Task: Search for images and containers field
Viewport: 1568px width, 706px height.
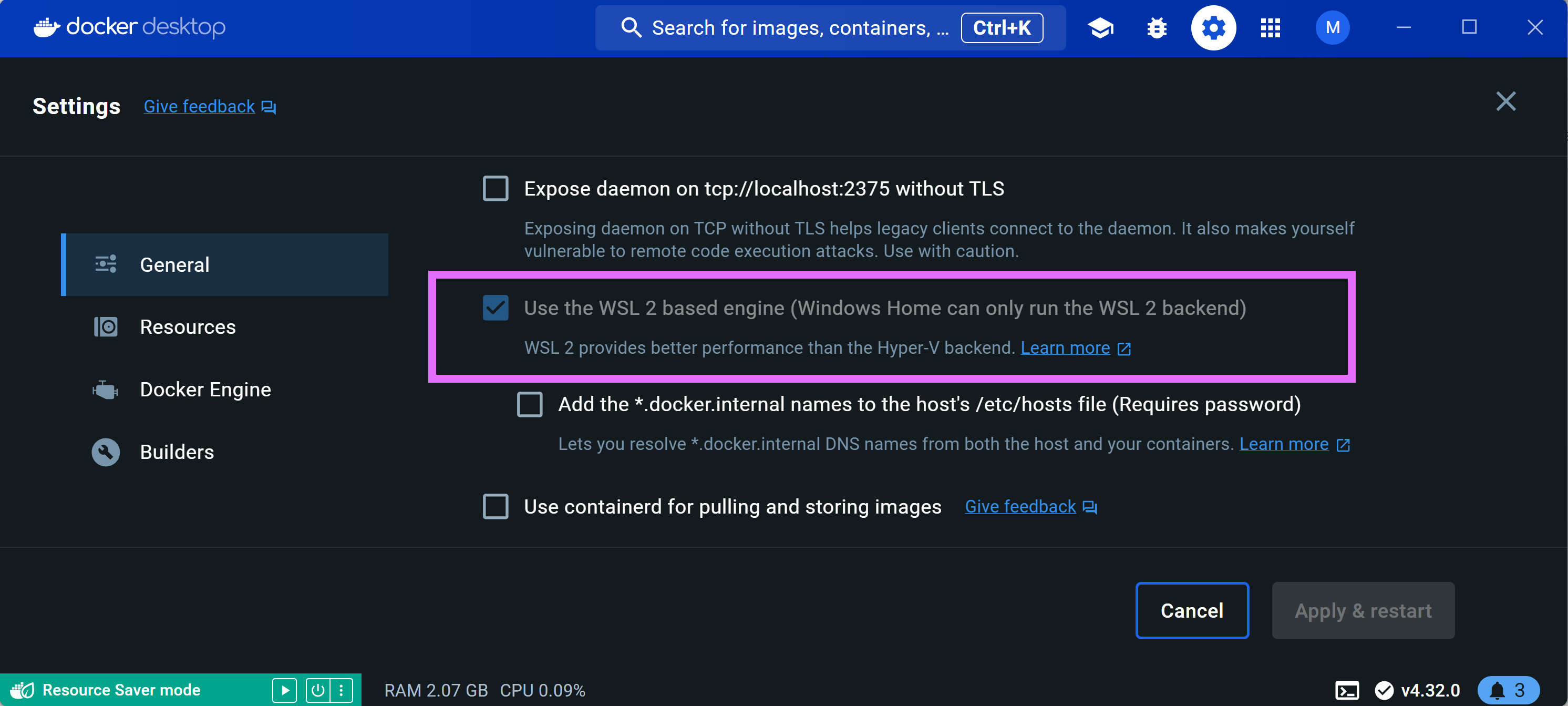Action: (830, 28)
